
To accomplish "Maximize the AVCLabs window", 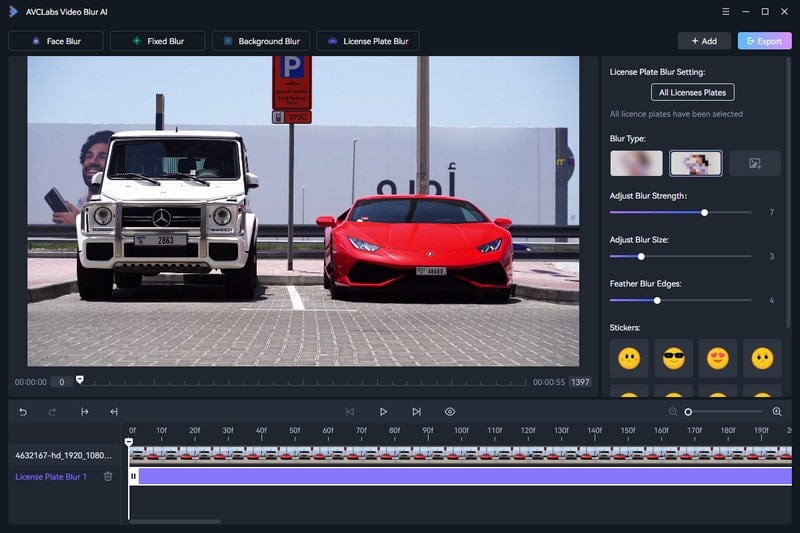I will tap(765, 12).
